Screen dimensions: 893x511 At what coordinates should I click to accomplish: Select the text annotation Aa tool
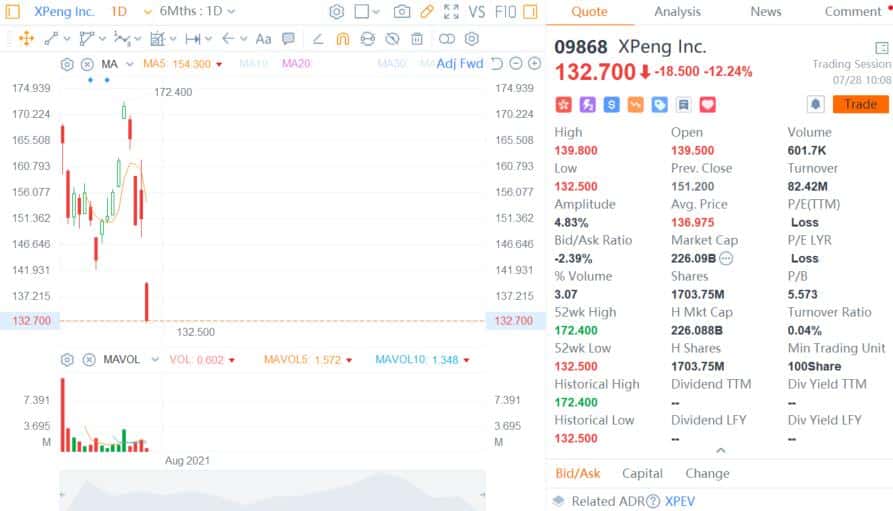pyautogui.click(x=263, y=39)
